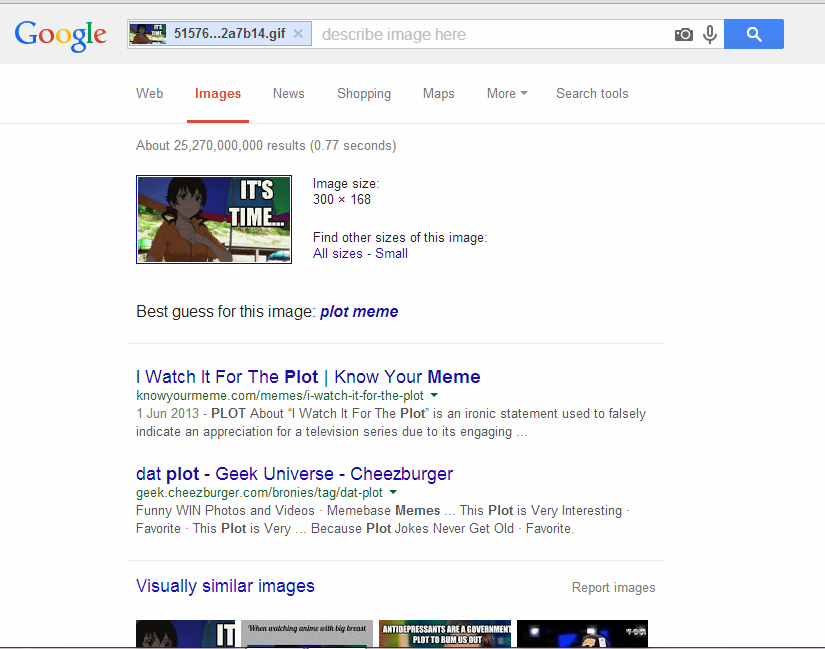Click the microphone voice search icon
The image size is (825, 649).
pos(710,35)
